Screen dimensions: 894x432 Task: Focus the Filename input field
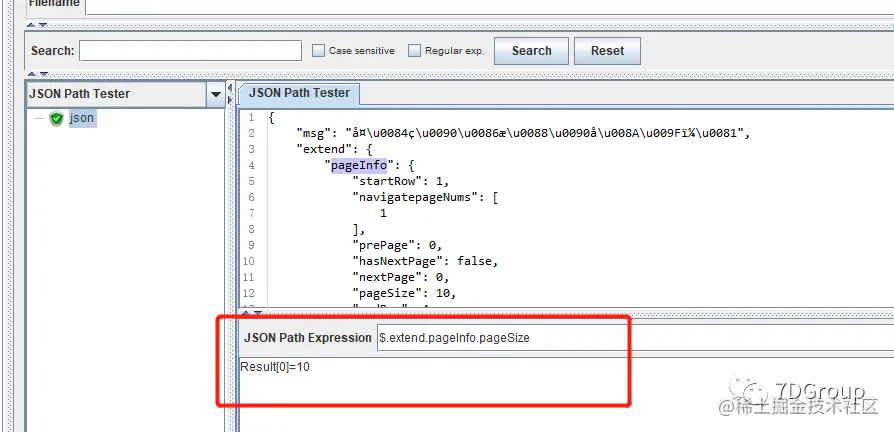(x=489, y=6)
